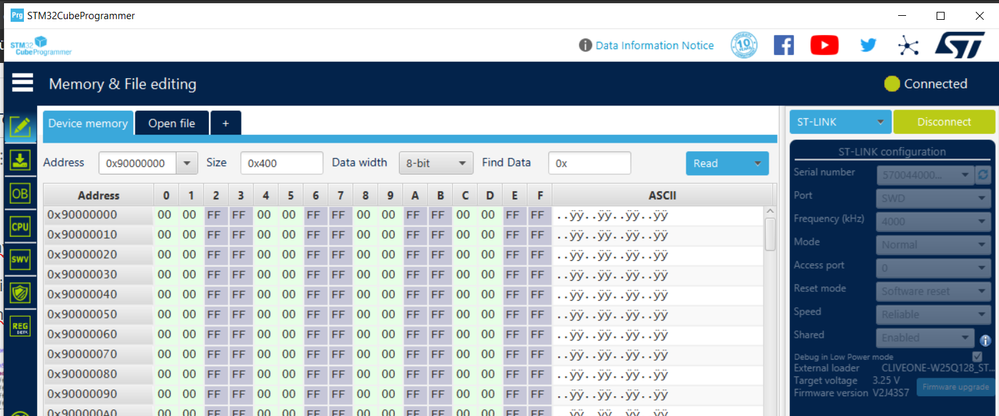
Task: Open the ST-LINK interface dropdown
Action: pyautogui.click(x=840, y=122)
